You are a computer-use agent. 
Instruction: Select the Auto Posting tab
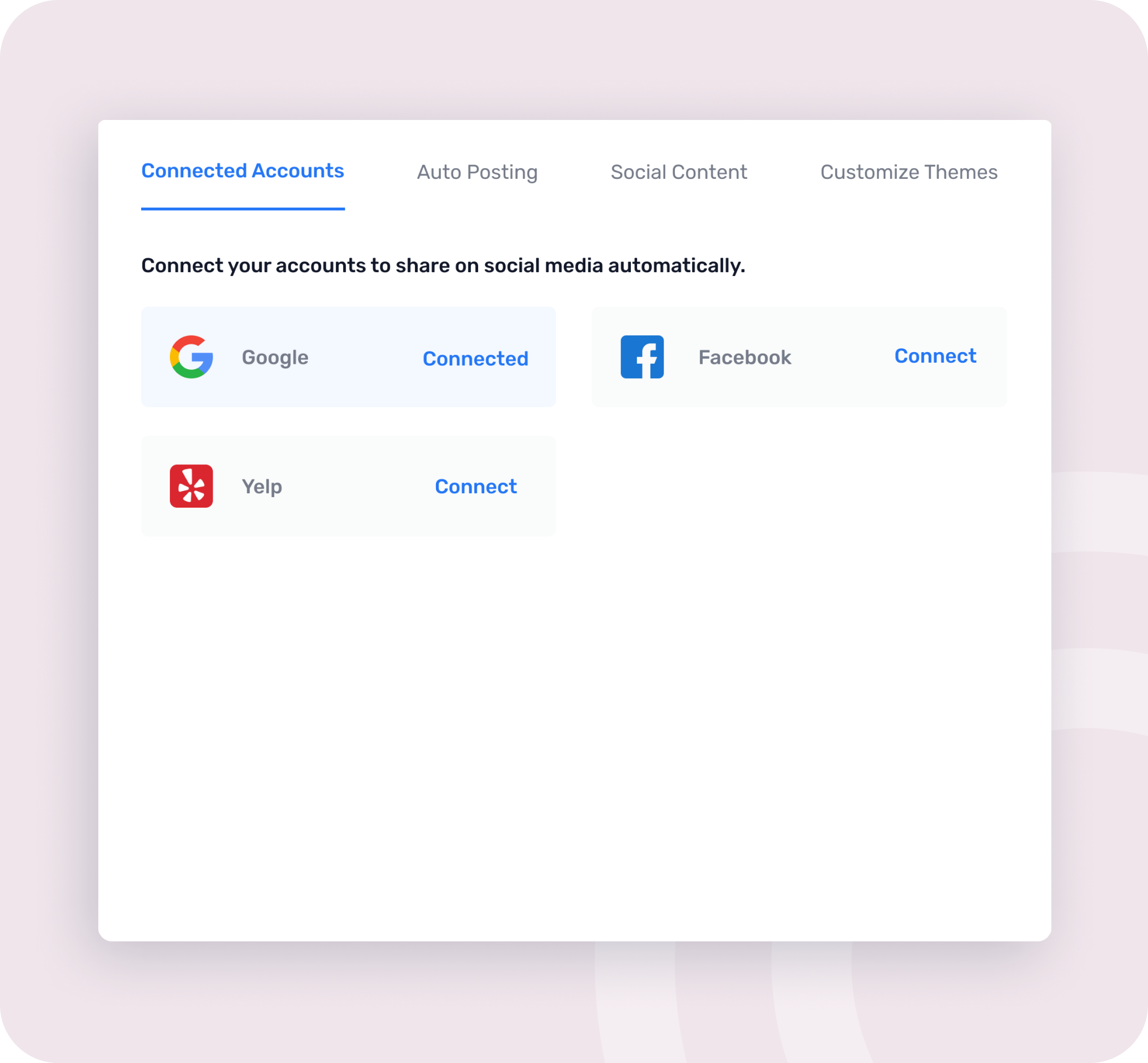pyautogui.click(x=477, y=171)
